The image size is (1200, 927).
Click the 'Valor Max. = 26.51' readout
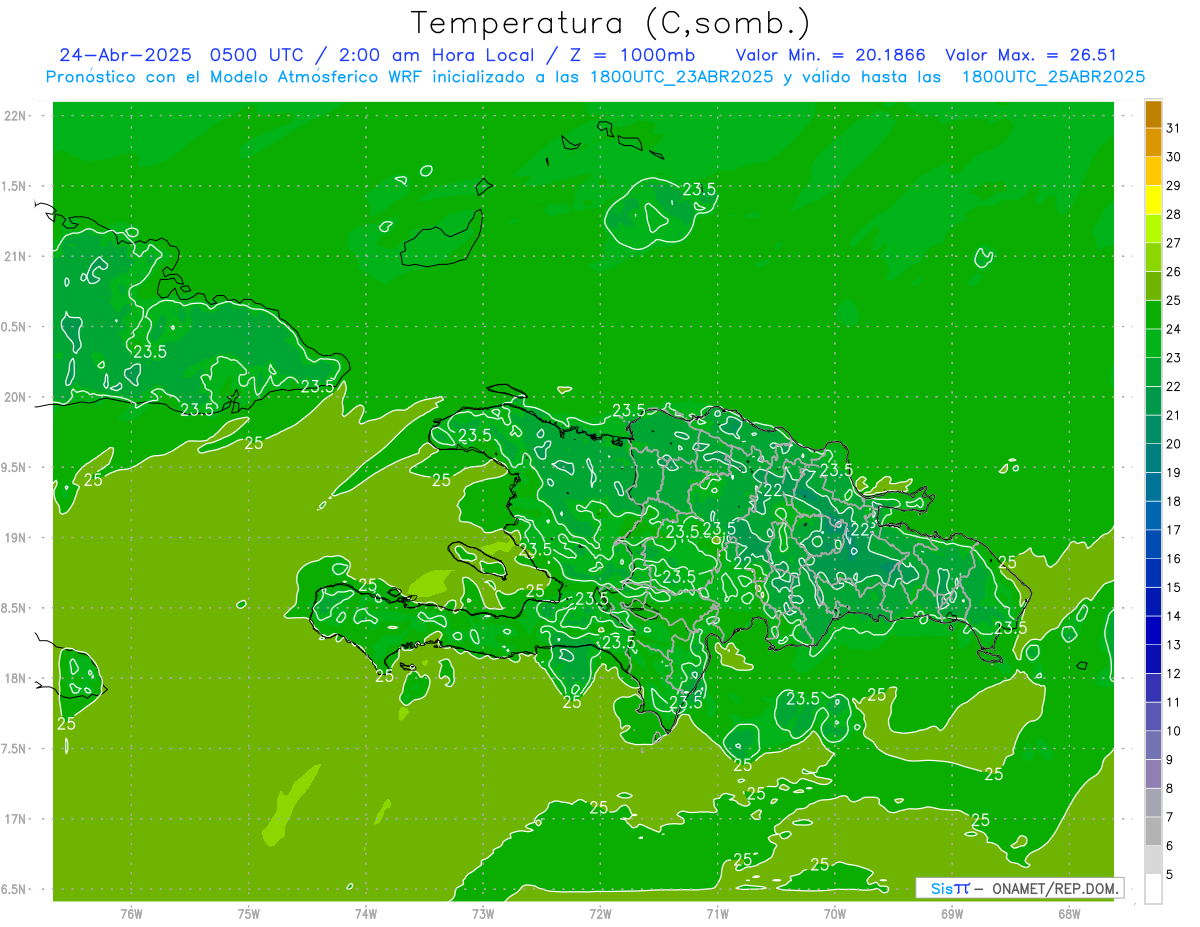pyautogui.click(x=1031, y=55)
